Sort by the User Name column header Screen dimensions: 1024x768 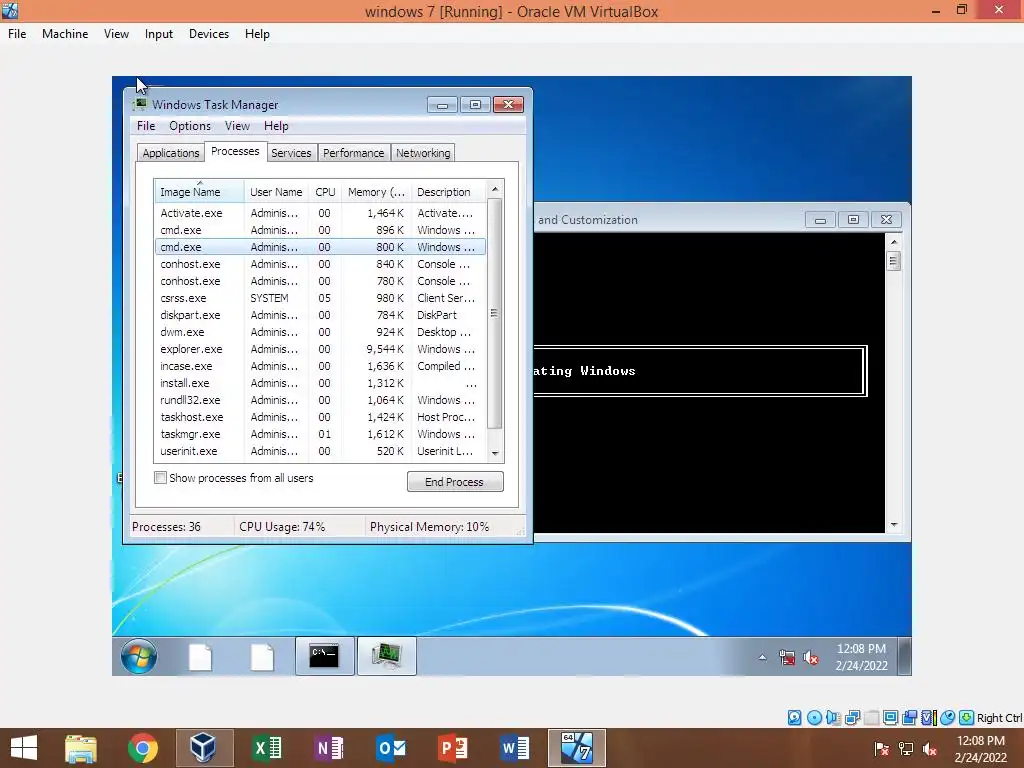coord(276,191)
